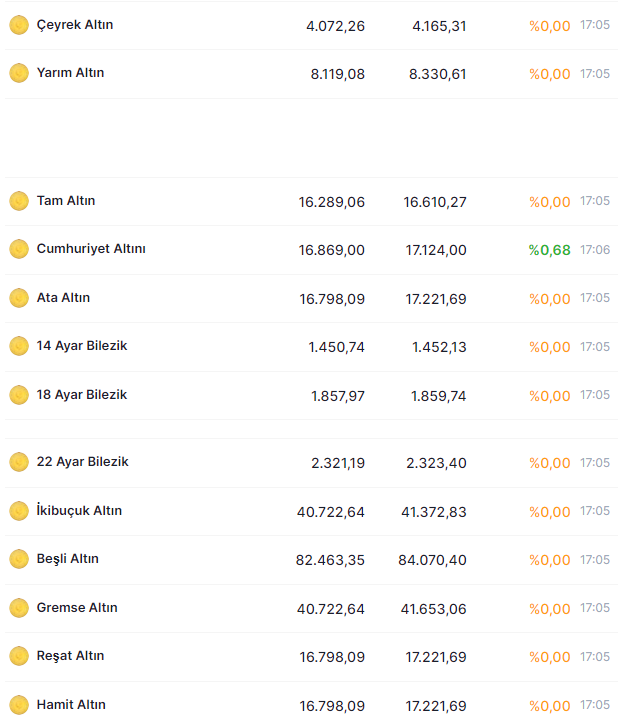Click the gold coin icon beside Çeyrek Altın
618x726 pixels.
[19, 25]
